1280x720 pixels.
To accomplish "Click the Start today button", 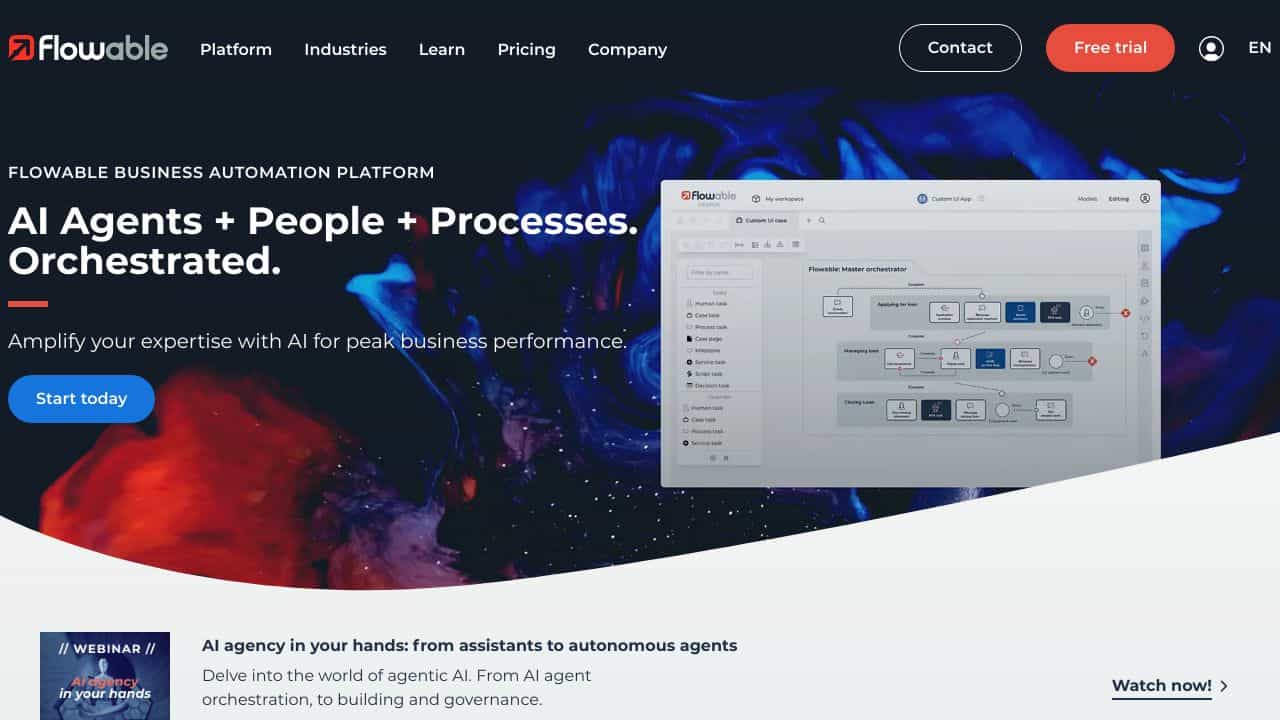I will [81, 399].
